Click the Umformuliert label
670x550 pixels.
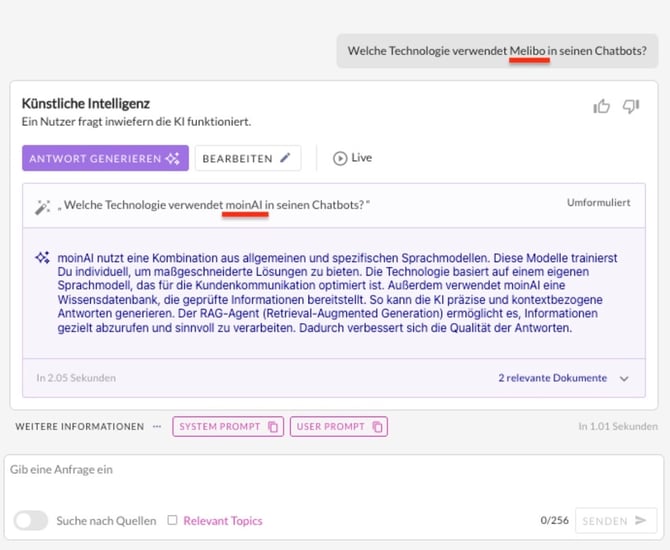598,202
